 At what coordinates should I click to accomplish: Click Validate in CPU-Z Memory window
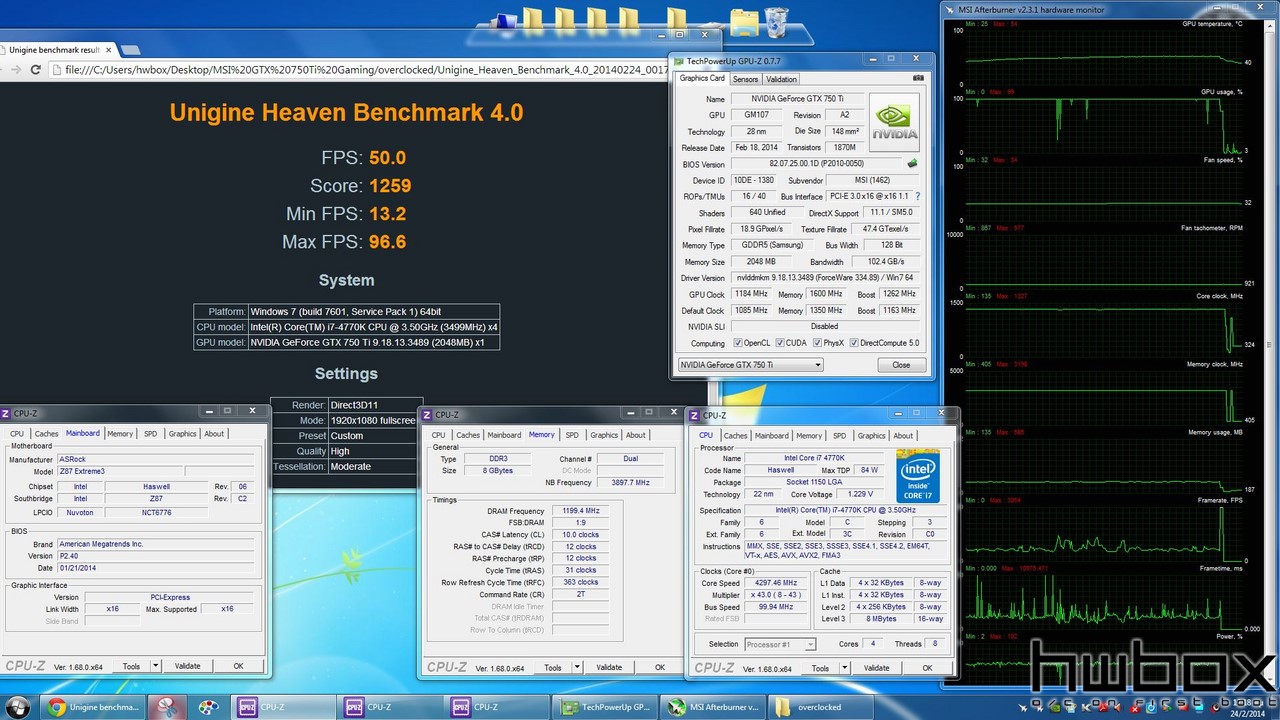coord(609,667)
